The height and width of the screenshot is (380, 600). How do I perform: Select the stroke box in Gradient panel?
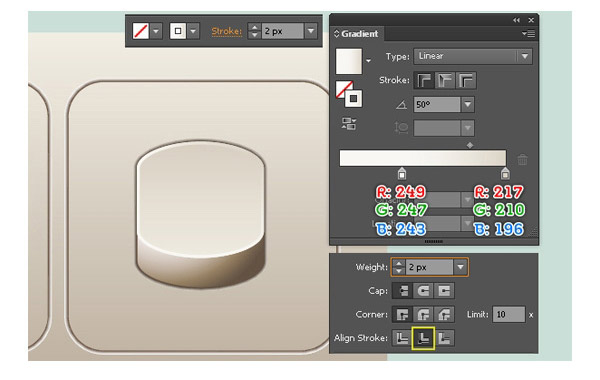point(353,99)
